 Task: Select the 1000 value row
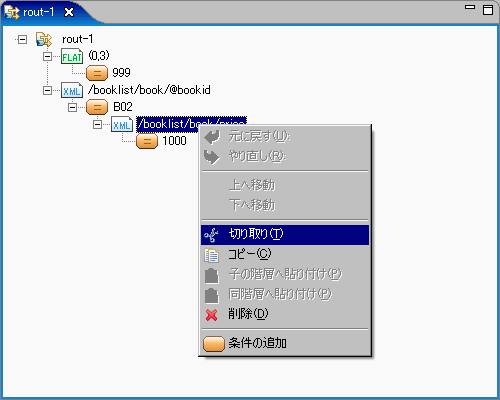click(174, 141)
